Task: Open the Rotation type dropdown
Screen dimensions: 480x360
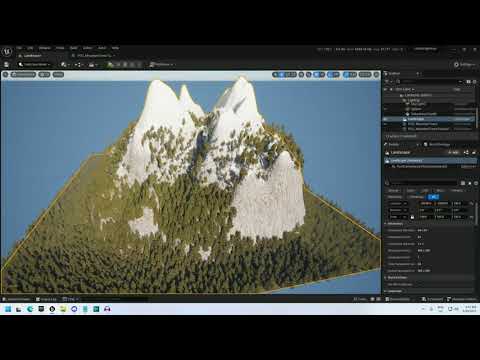Action: [398, 210]
